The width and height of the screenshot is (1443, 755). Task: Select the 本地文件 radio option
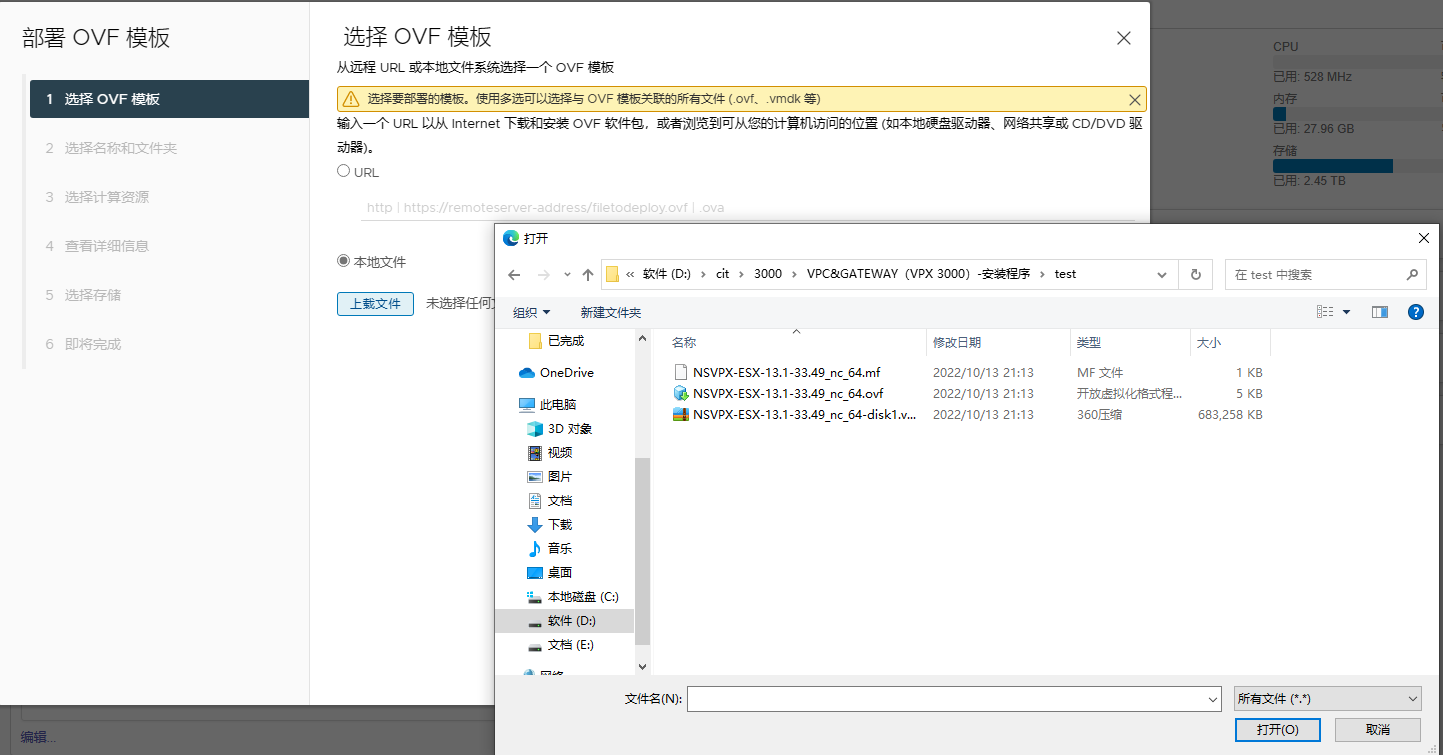(x=344, y=261)
